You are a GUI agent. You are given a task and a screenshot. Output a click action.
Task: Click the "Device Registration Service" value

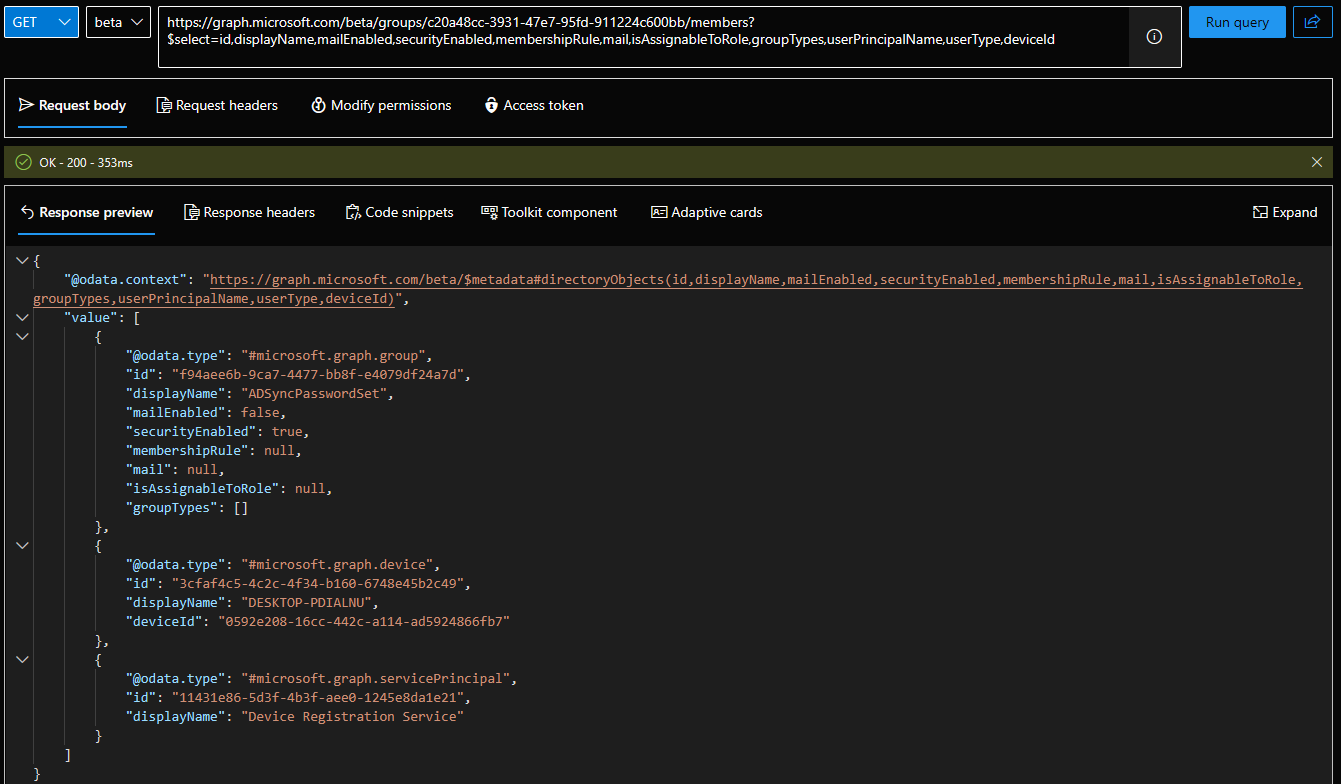[353, 716]
